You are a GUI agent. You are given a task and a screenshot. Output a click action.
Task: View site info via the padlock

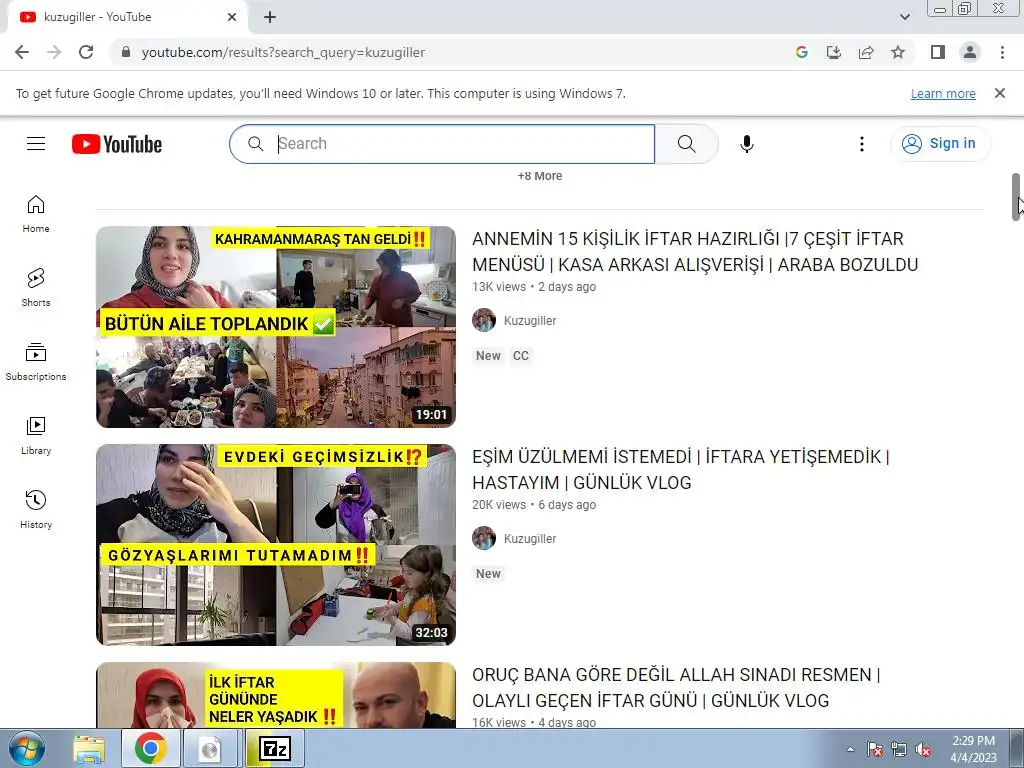[126, 52]
